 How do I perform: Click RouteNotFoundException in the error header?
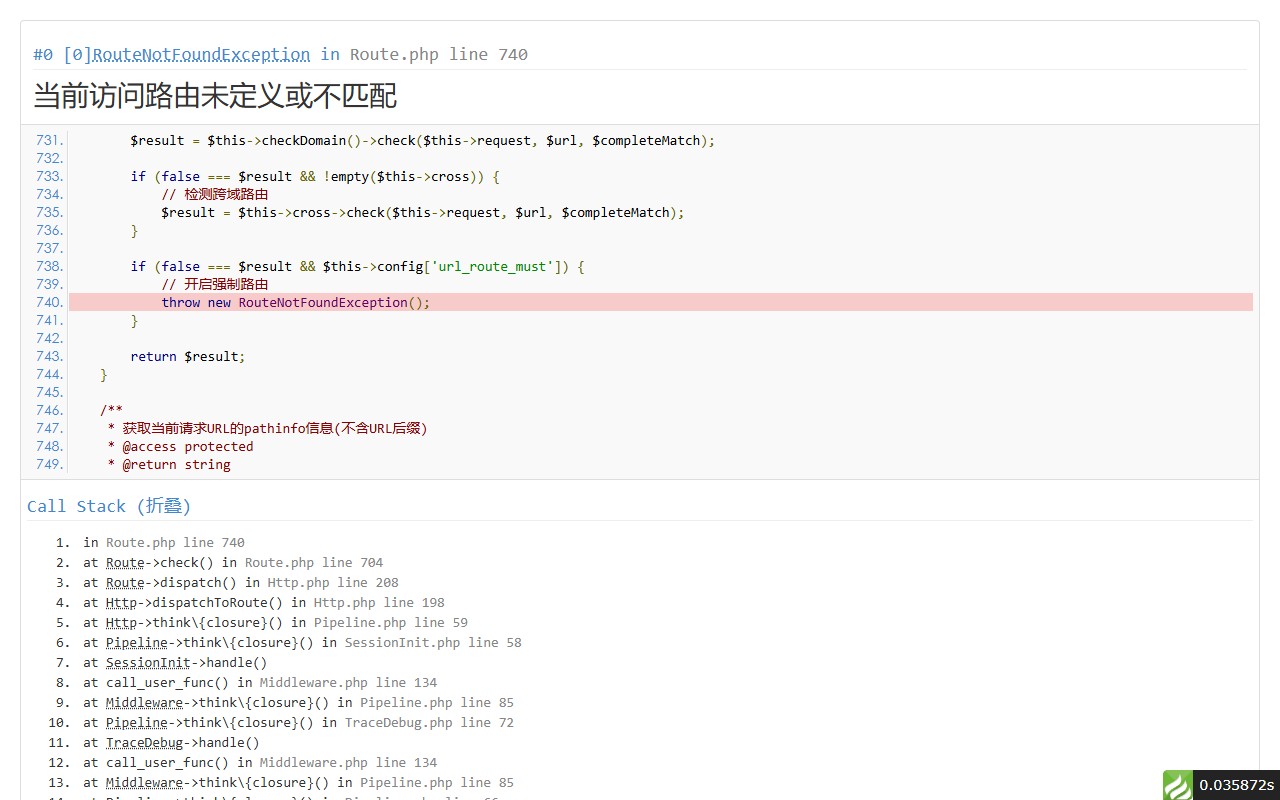tap(201, 54)
